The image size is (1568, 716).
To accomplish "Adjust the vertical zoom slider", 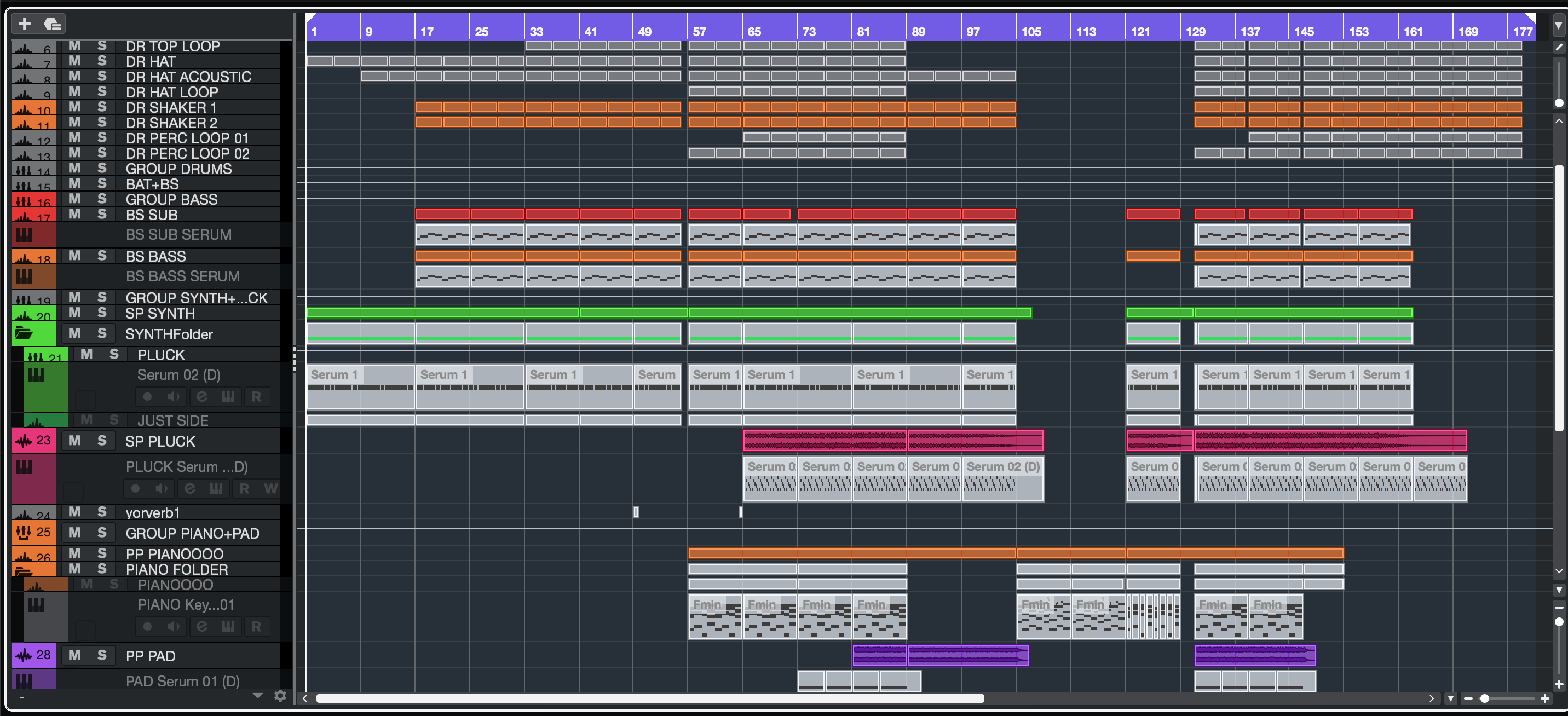I will [x=1559, y=622].
